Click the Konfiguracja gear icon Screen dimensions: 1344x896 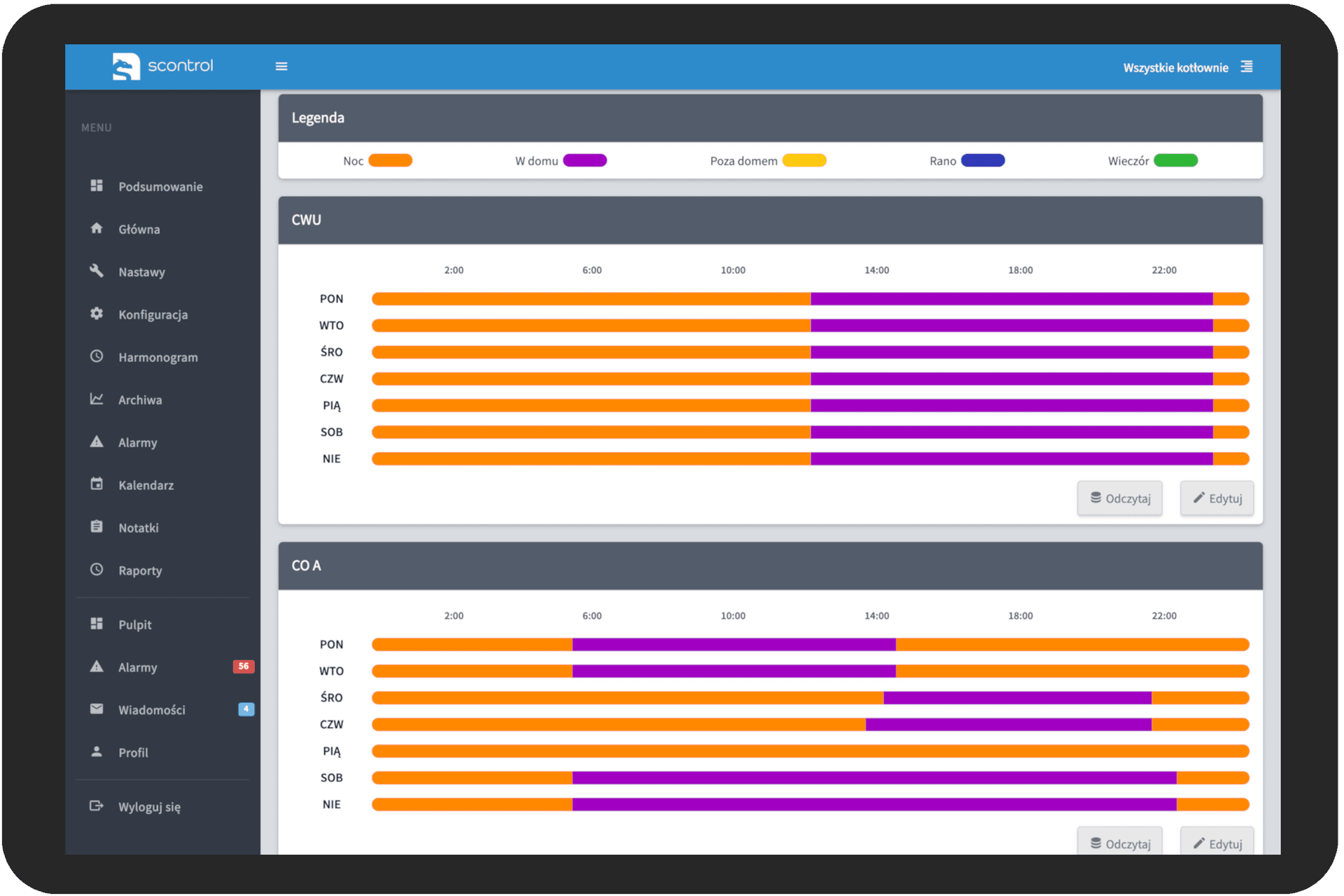point(97,314)
